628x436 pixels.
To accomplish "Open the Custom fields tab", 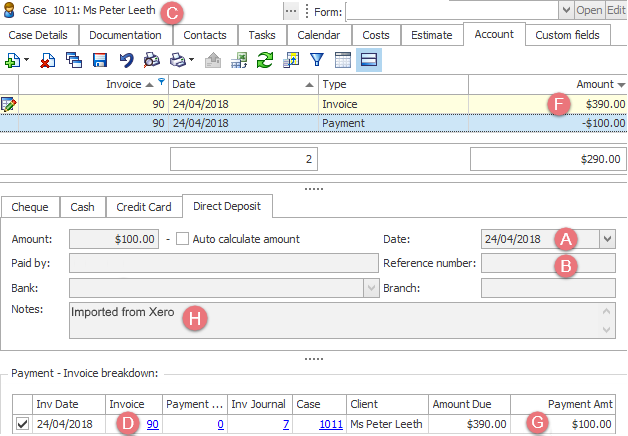I will [568, 35].
